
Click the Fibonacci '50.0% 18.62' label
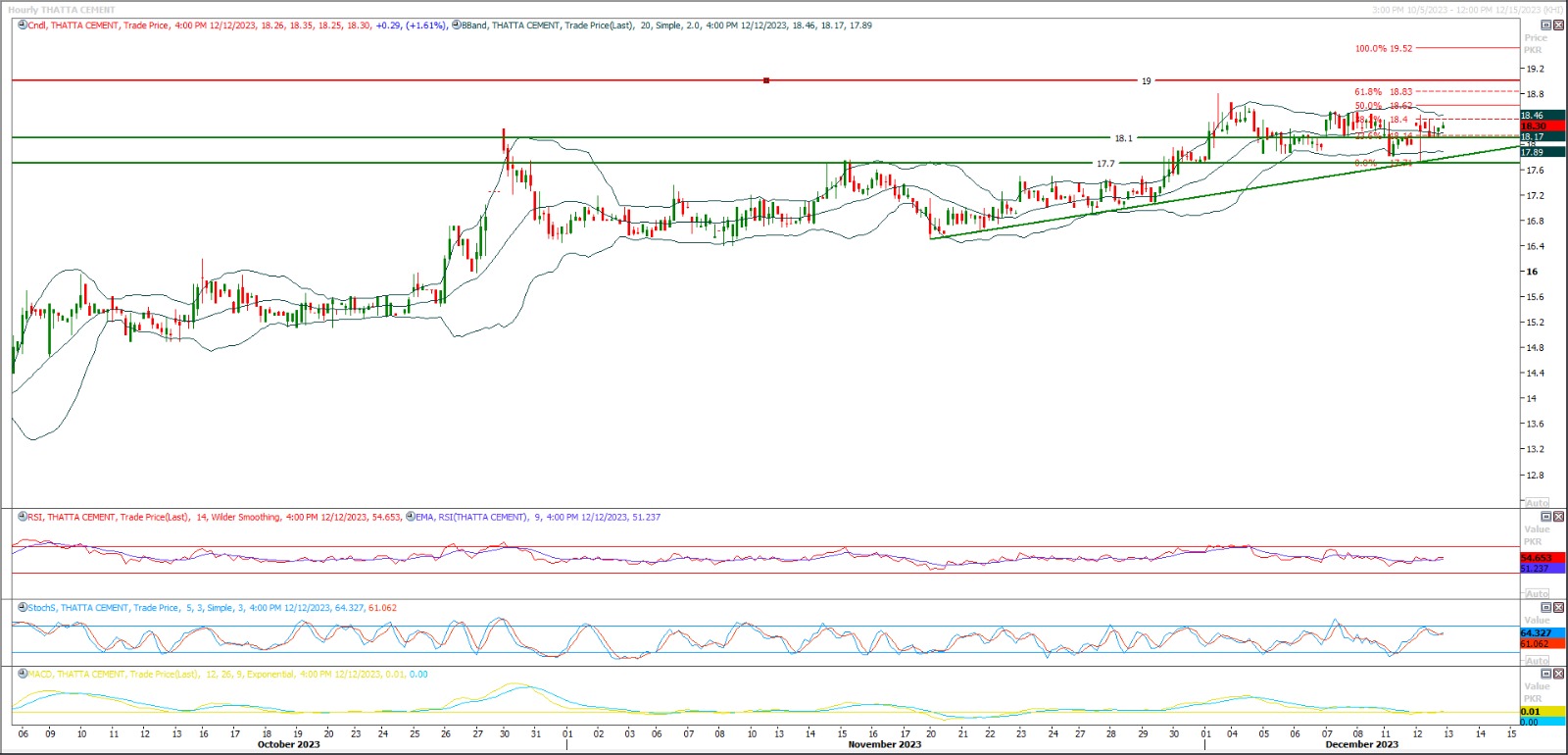coord(1384,106)
